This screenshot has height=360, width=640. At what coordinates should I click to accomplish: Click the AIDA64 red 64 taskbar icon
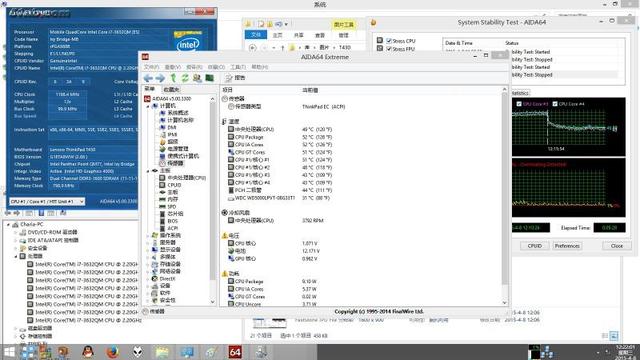click(235, 351)
